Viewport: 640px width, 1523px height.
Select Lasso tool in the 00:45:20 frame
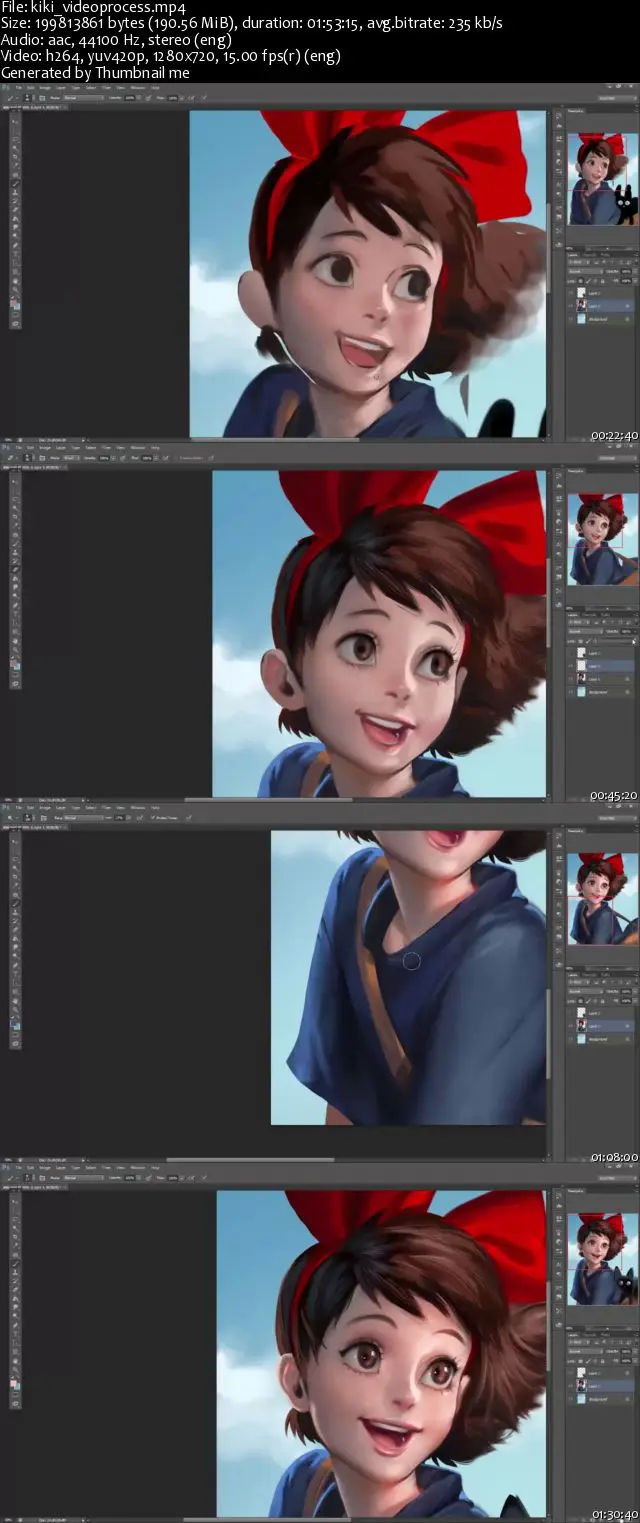[15, 499]
